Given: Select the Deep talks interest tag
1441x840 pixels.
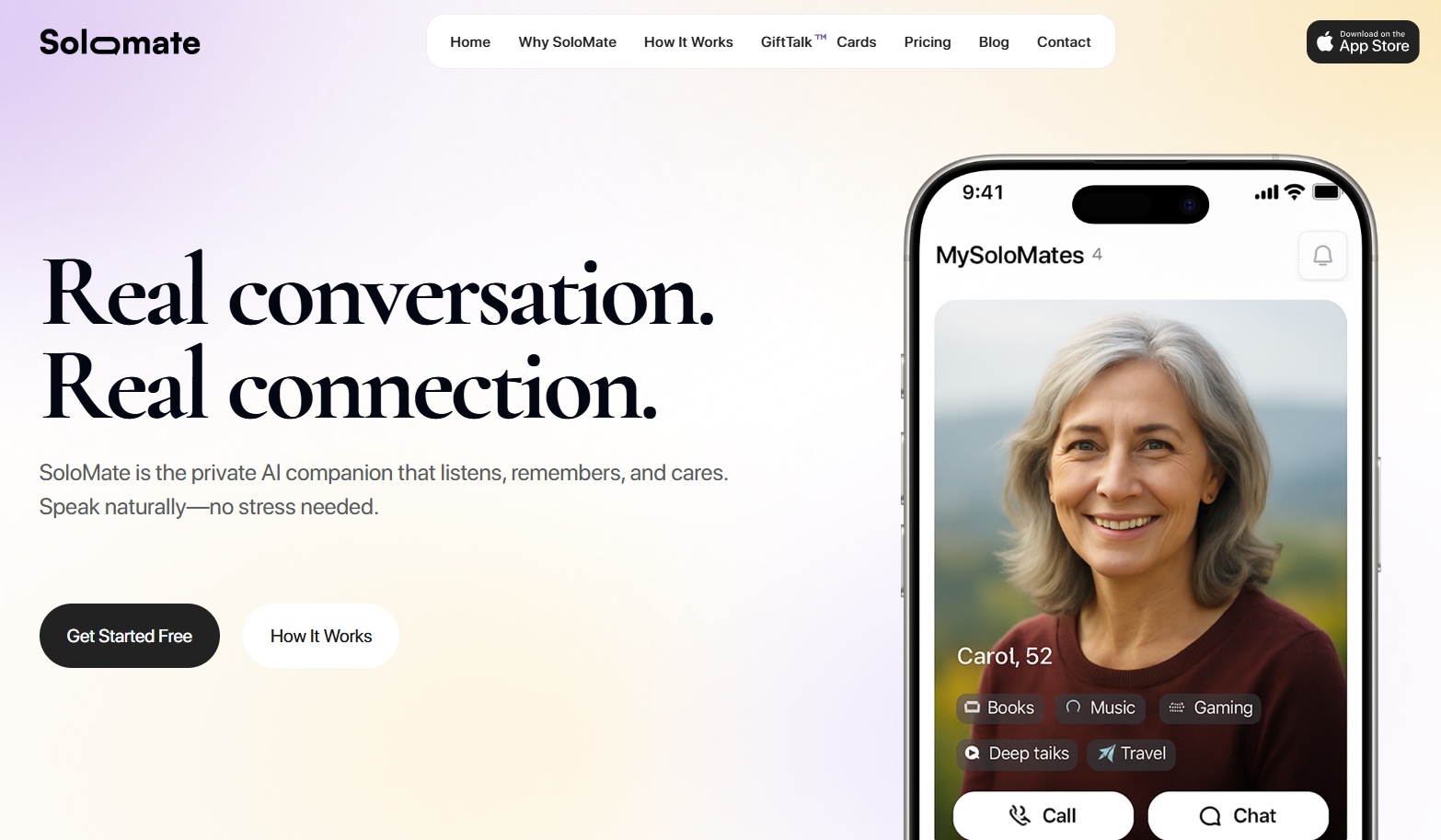Looking at the screenshot, I should (1017, 754).
